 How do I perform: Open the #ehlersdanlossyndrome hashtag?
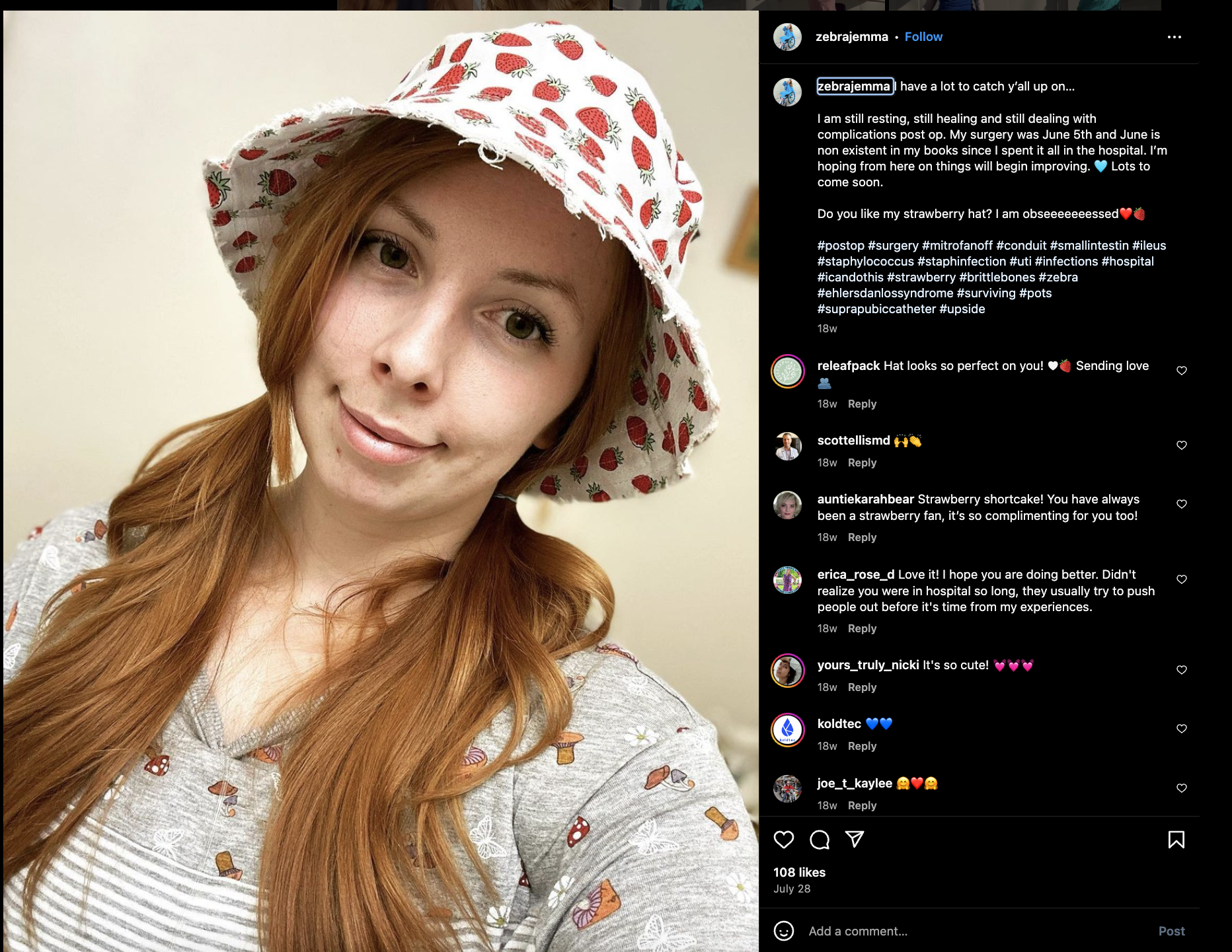[885, 293]
